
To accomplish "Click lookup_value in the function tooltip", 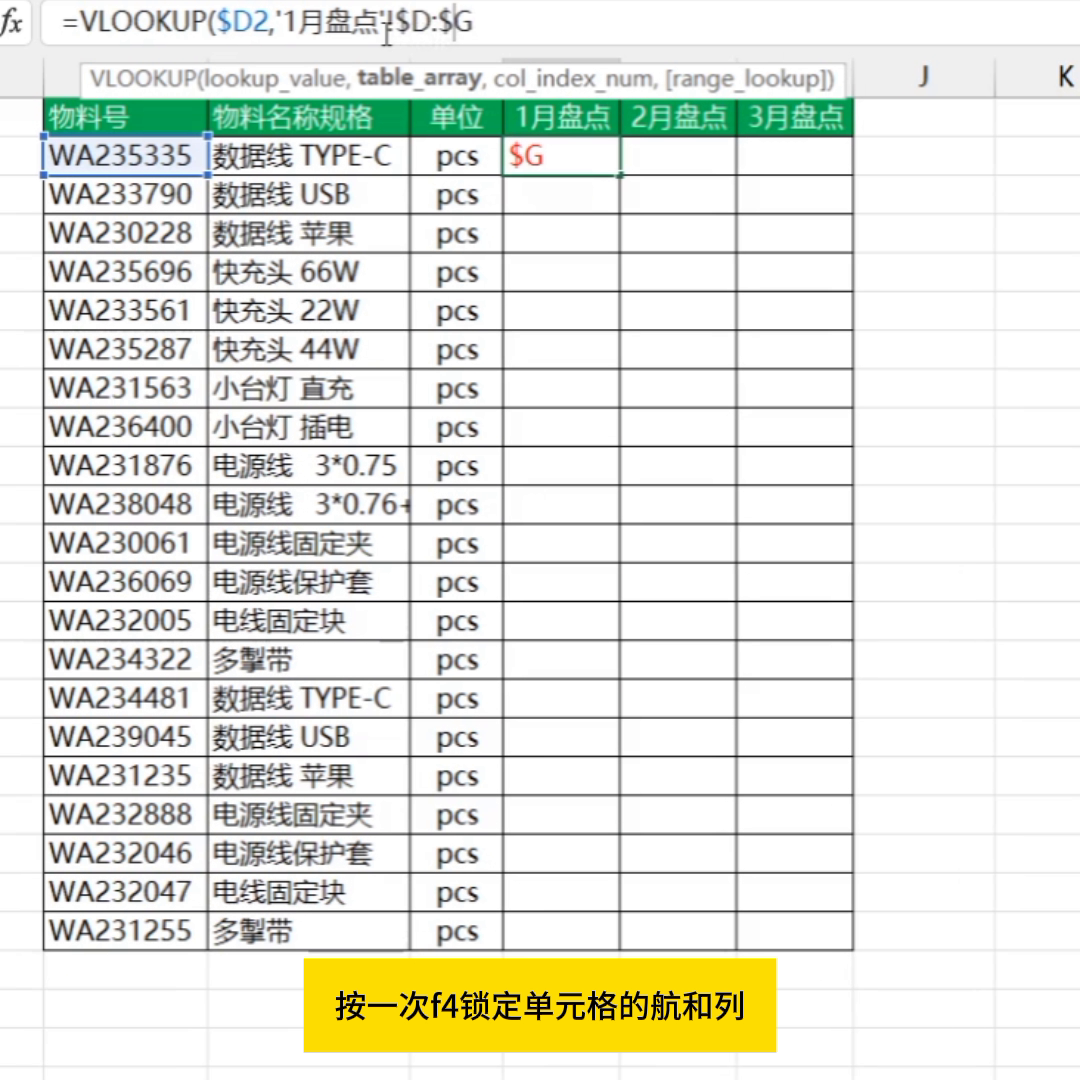I will 278,79.
